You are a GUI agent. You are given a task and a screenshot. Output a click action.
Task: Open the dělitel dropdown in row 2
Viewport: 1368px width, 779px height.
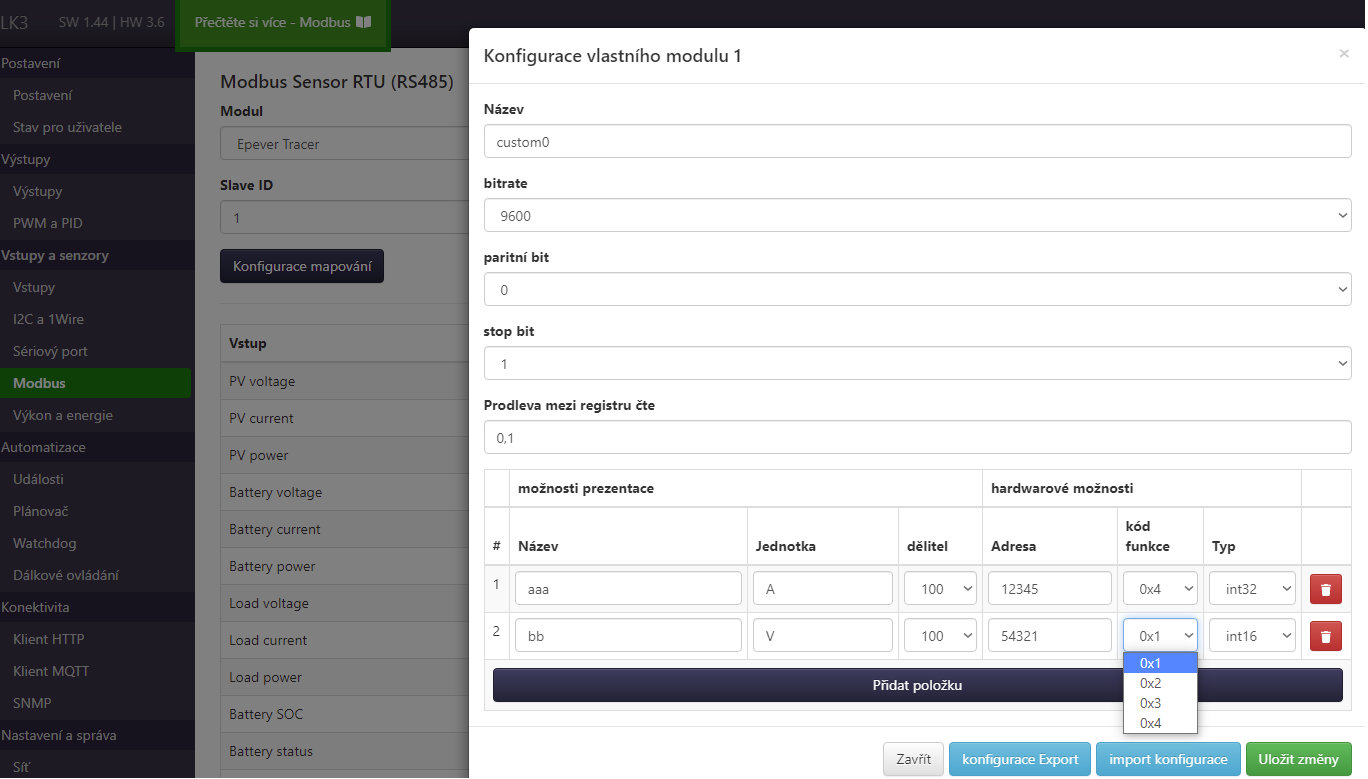point(940,635)
